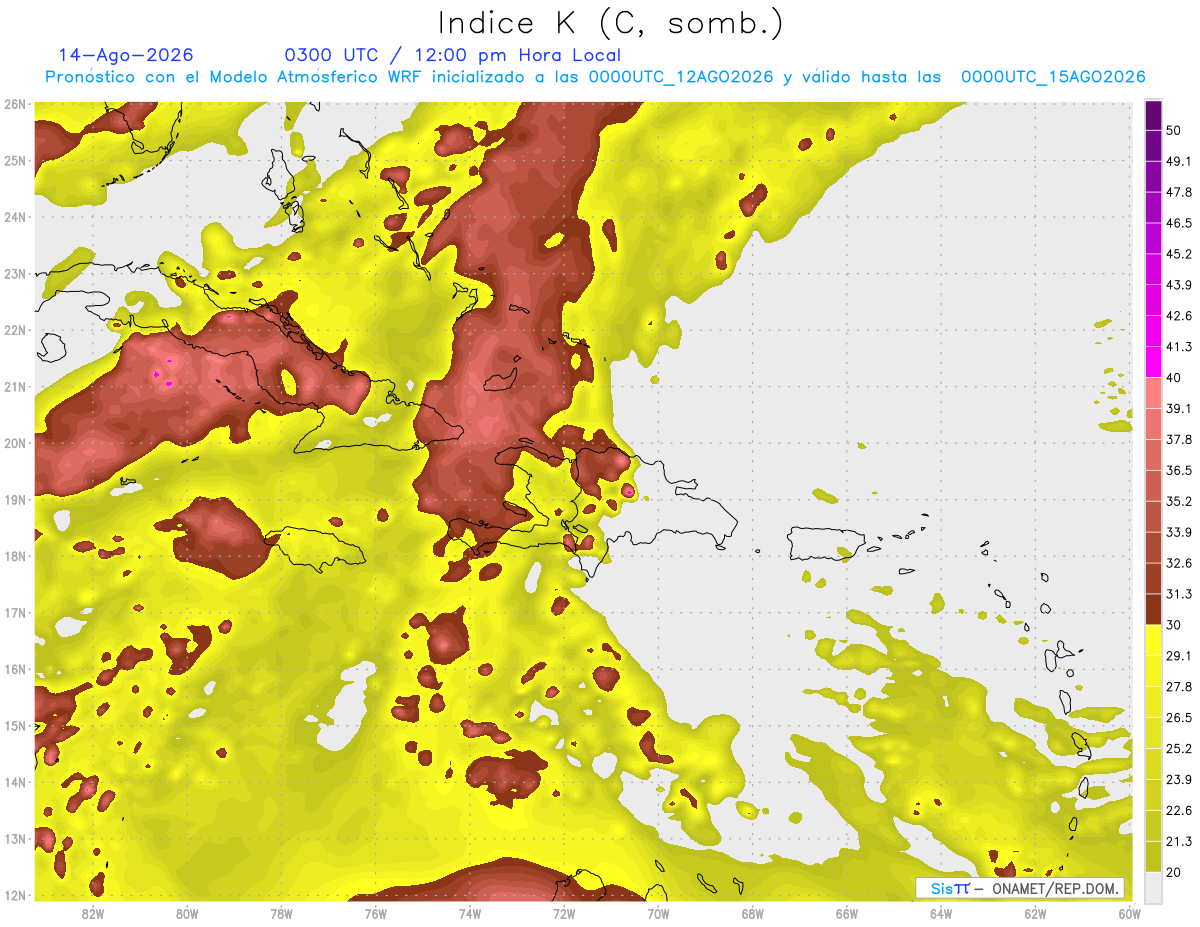This screenshot has height=927, width=1200.
Task: Click the color bar label "41.3"
Action: tap(1178, 347)
